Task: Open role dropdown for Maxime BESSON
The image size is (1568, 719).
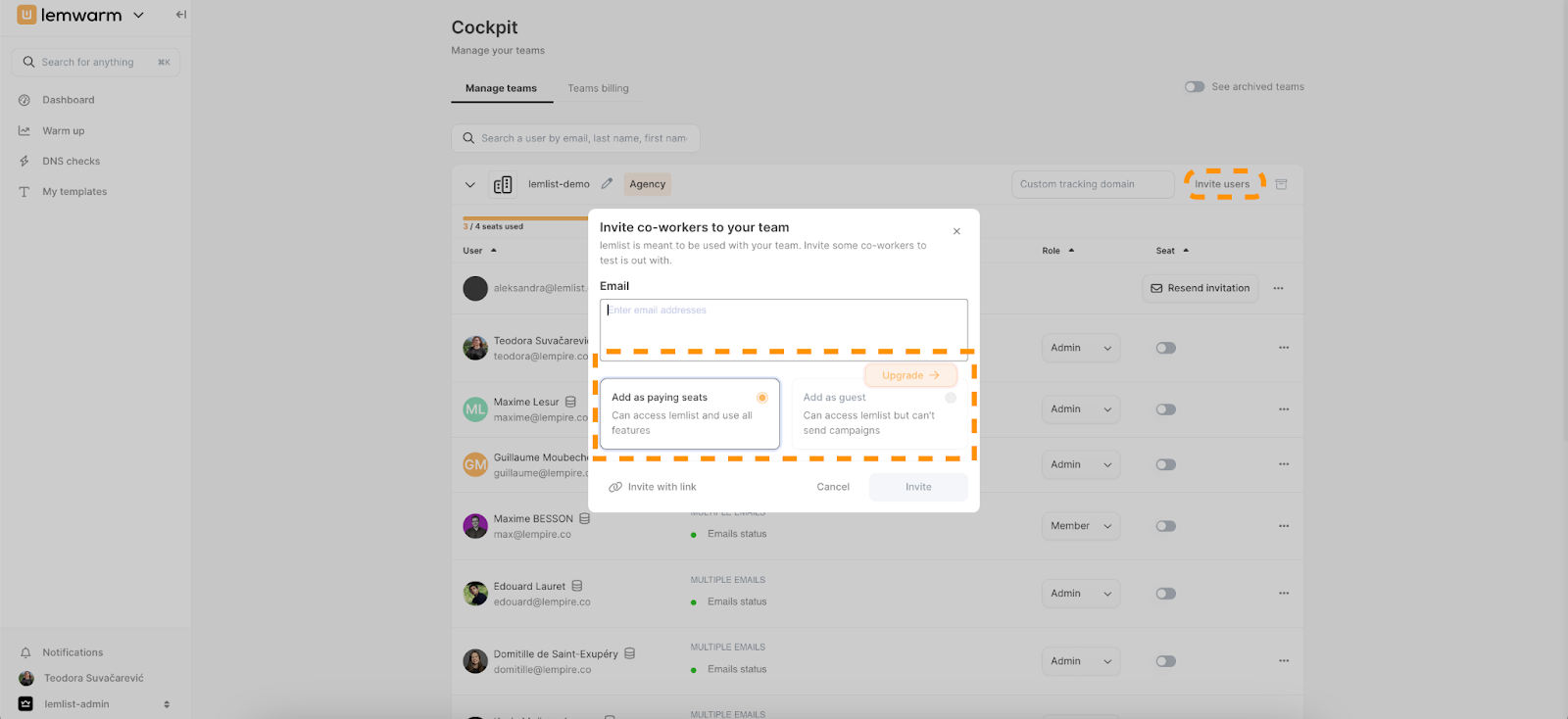Action: pyautogui.click(x=1081, y=526)
